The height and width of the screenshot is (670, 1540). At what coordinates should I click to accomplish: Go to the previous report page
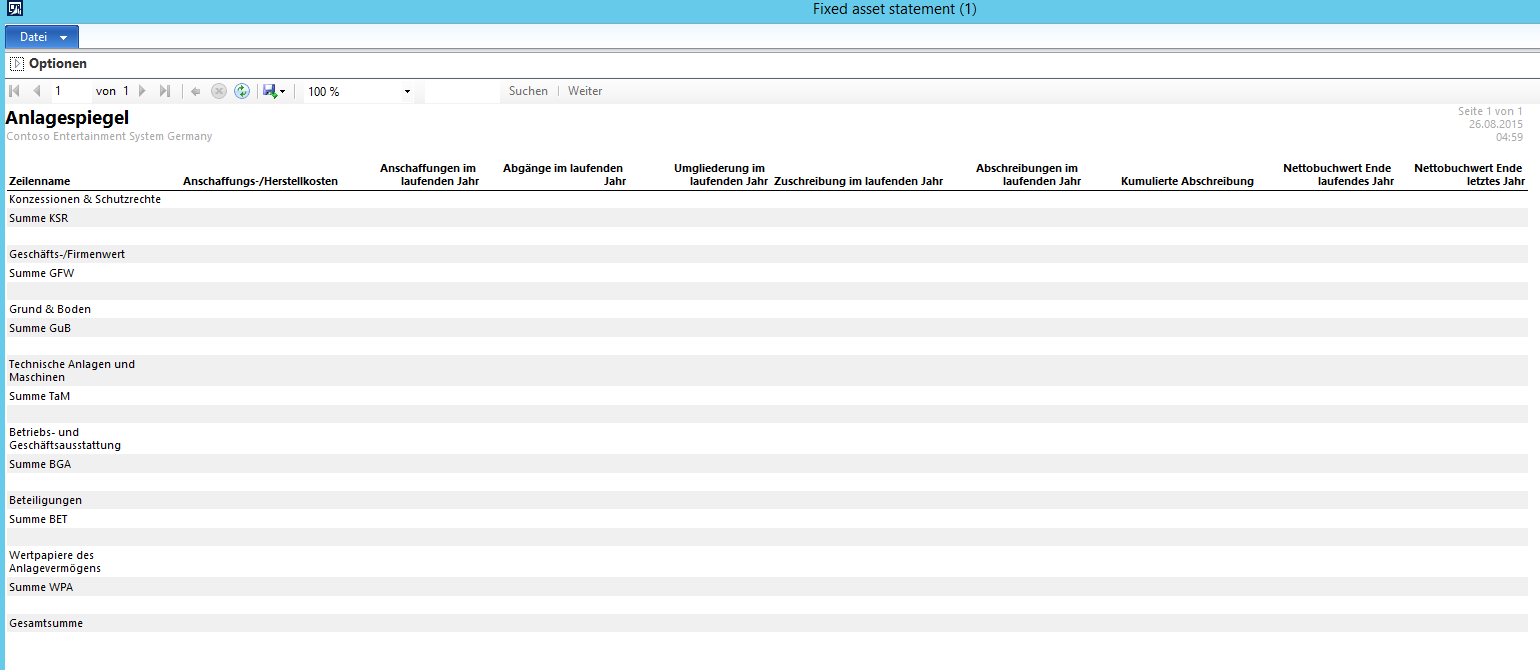click(x=37, y=91)
